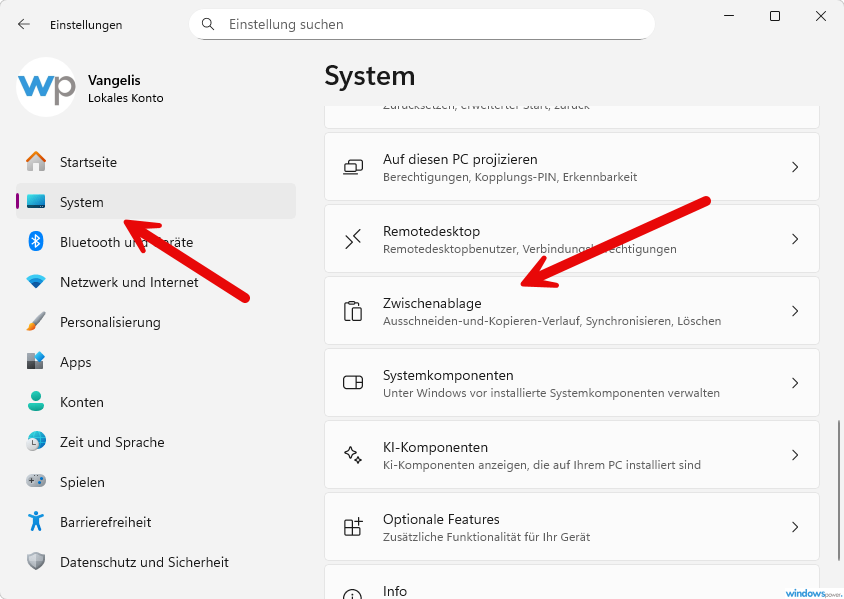
Task: Expand KI-Komponenten with the right chevron
Action: [794, 454]
